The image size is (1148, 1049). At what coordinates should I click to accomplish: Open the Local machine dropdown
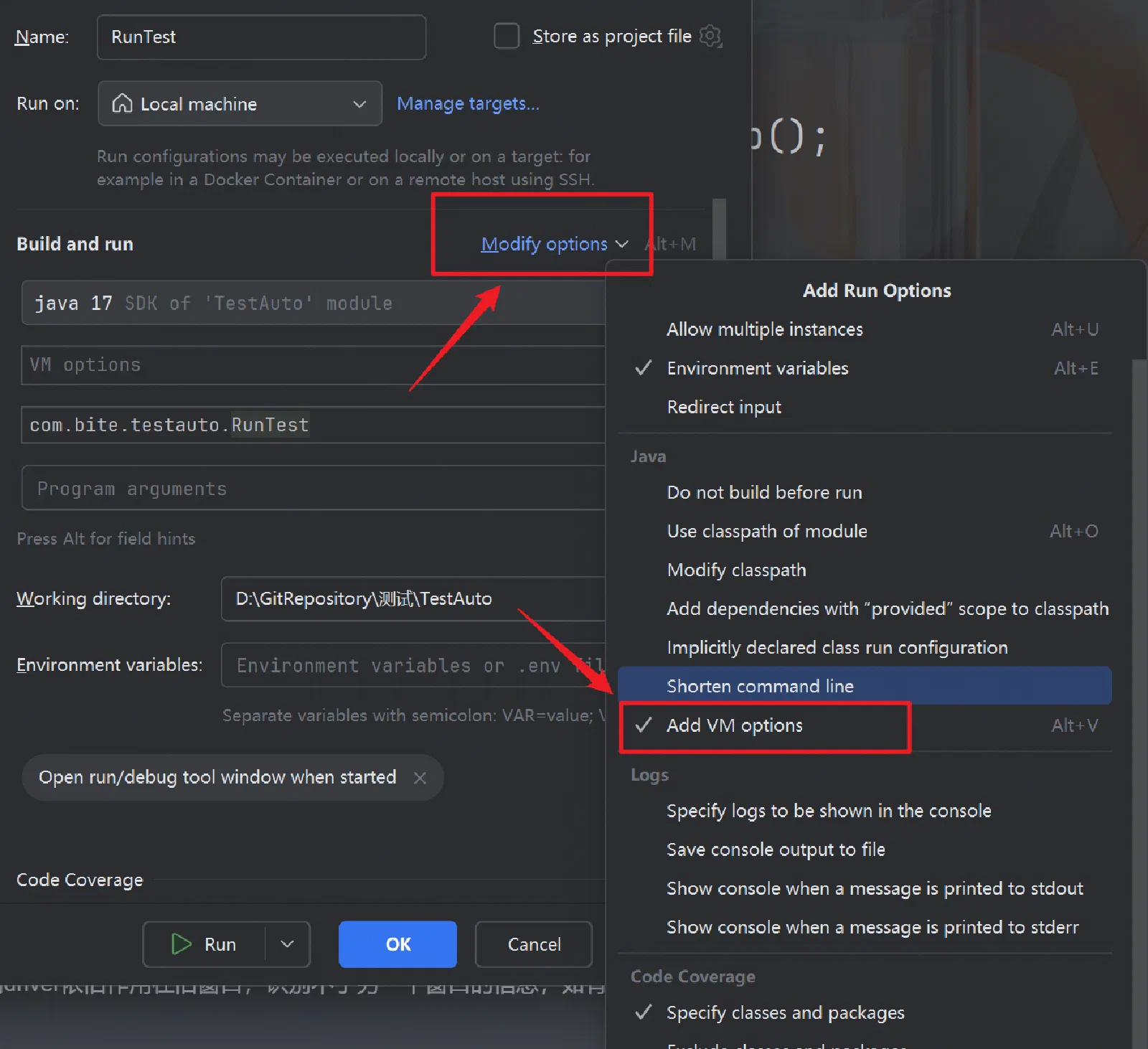click(240, 103)
